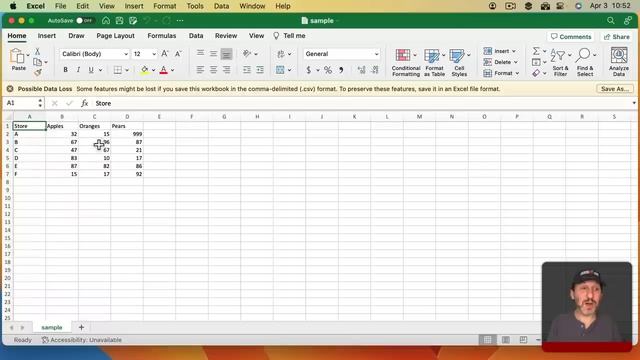Click the red font color swatch

click(x=164, y=70)
